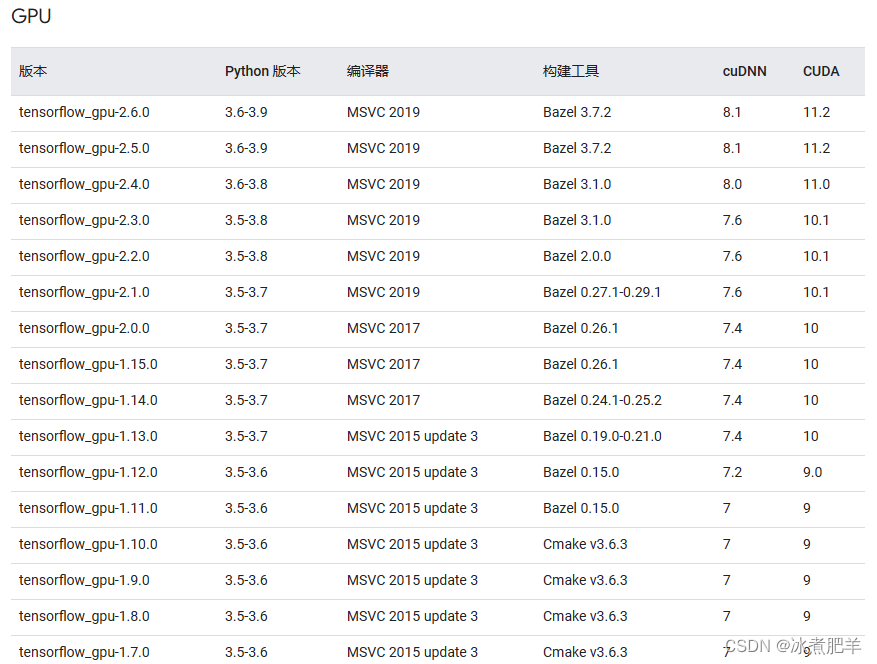
Task: Click the cuDNN 7.2 cell
Action: tap(732, 472)
